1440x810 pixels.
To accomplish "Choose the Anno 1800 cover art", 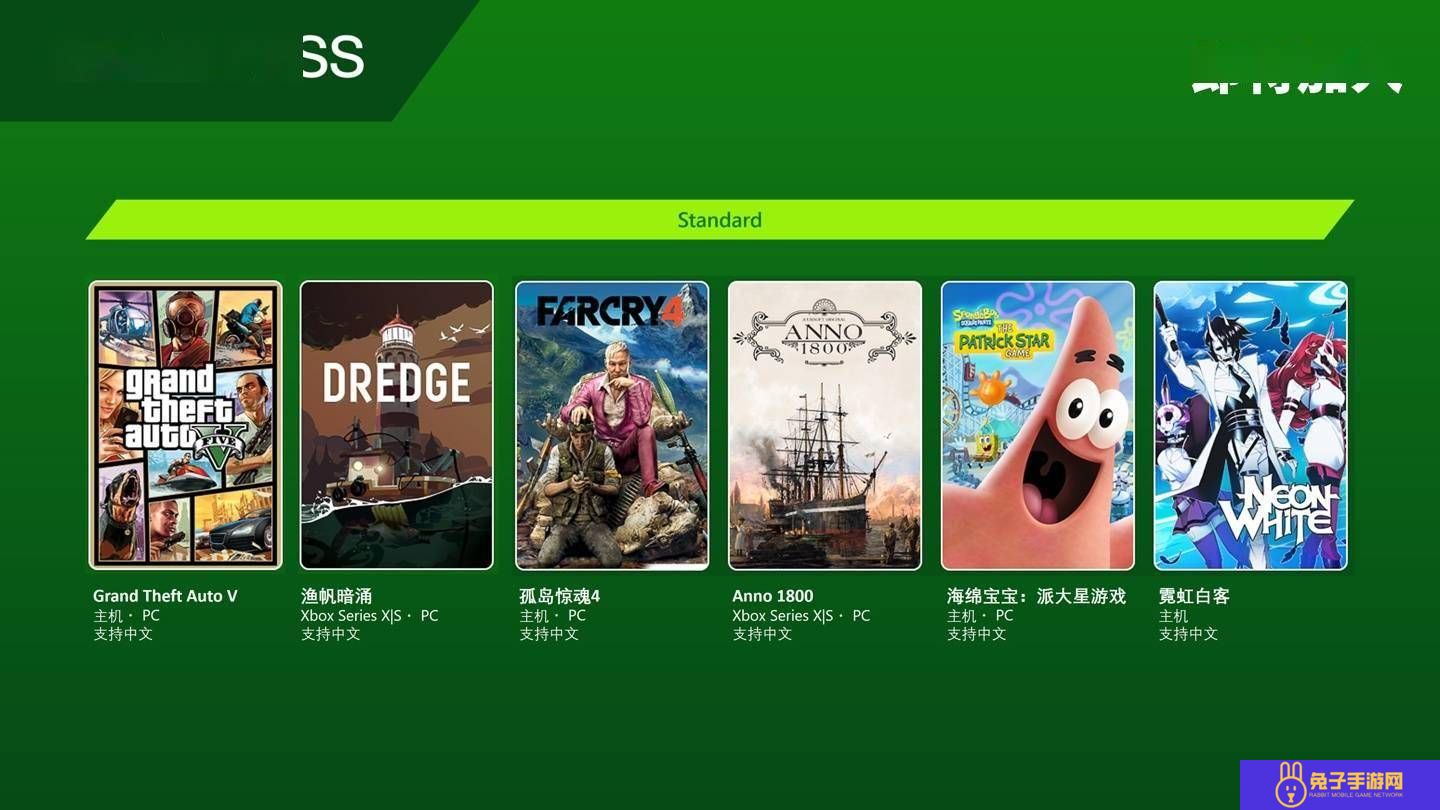I will 825,425.
